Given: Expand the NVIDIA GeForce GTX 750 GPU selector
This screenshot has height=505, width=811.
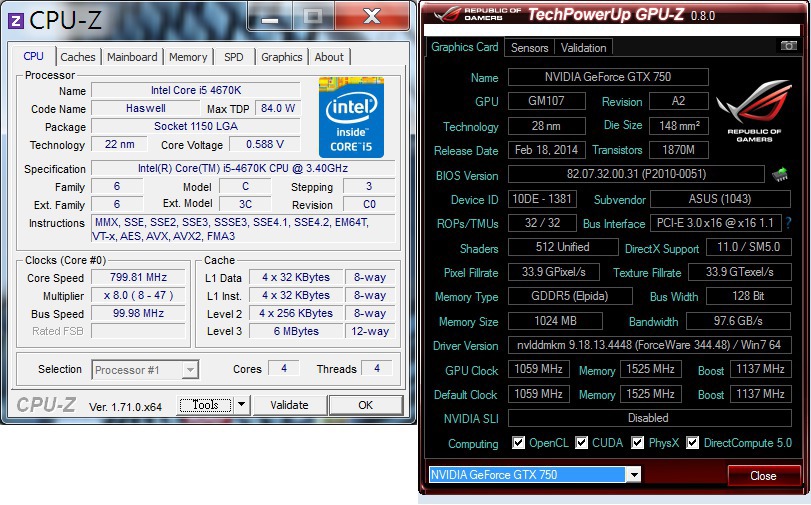Looking at the screenshot, I should tap(634, 474).
